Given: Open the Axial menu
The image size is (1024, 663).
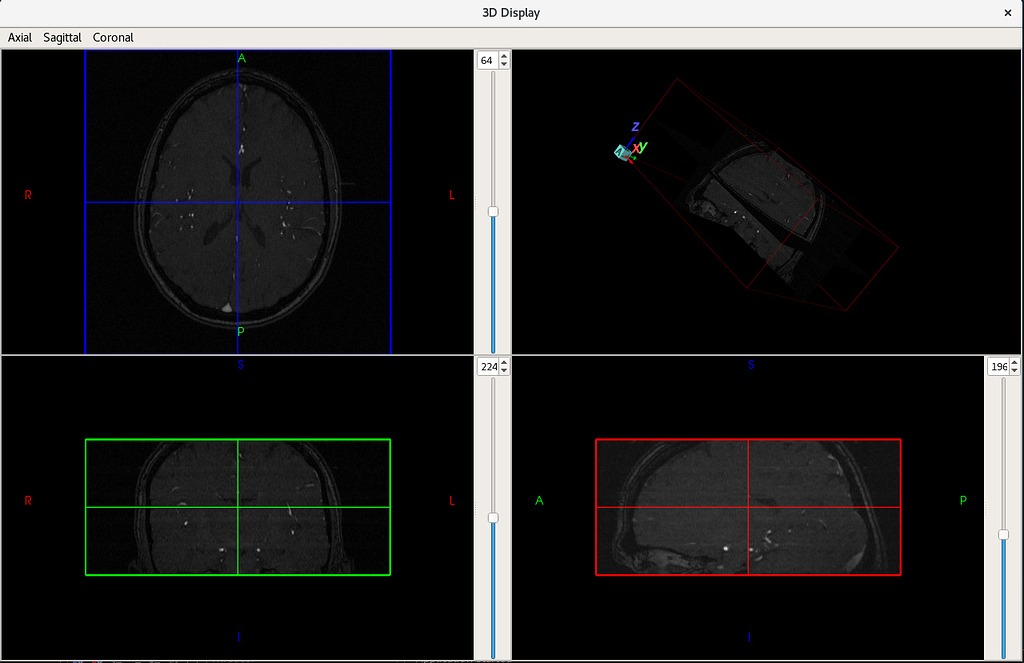Looking at the screenshot, I should (x=20, y=37).
